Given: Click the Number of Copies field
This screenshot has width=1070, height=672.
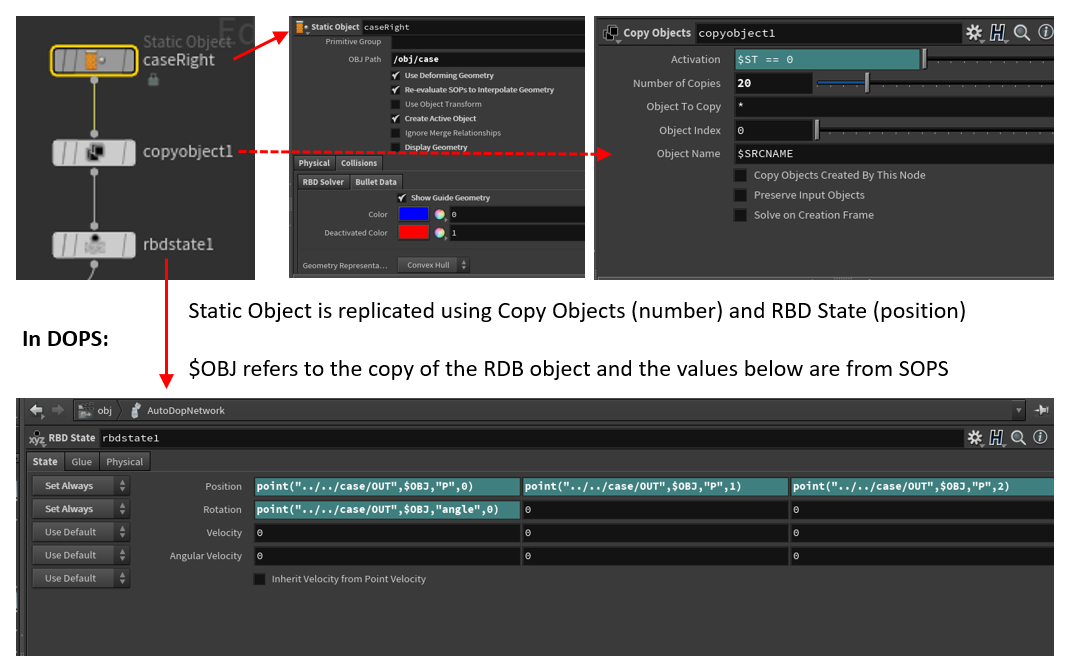Looking at the screenshot, I should pos(773,83).
